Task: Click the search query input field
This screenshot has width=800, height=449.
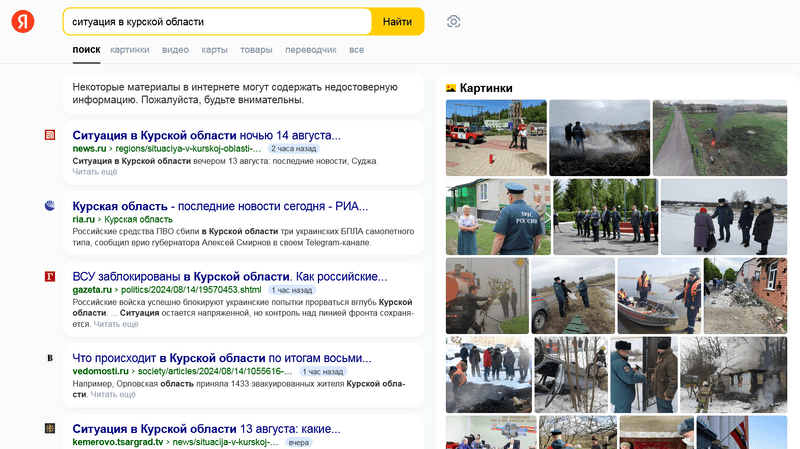Action: point(215,22)
